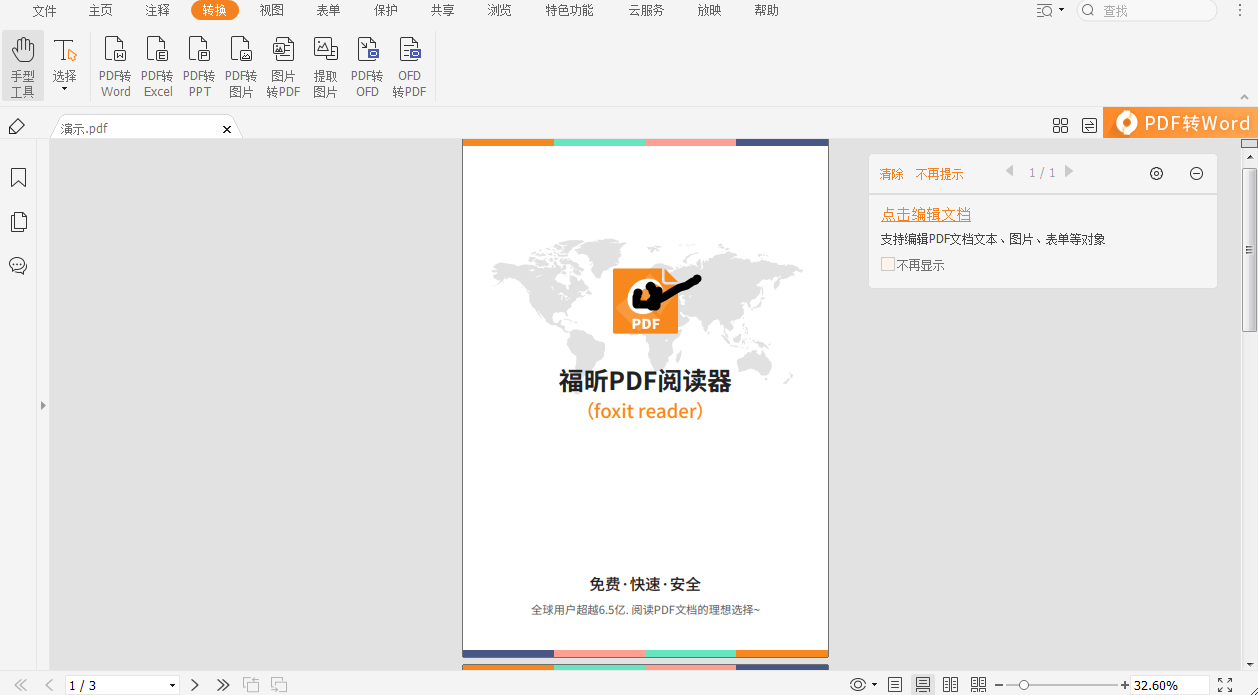Open the Bookmarks panel
Viewport: 1258px width, 695px height.
point(18,178)
